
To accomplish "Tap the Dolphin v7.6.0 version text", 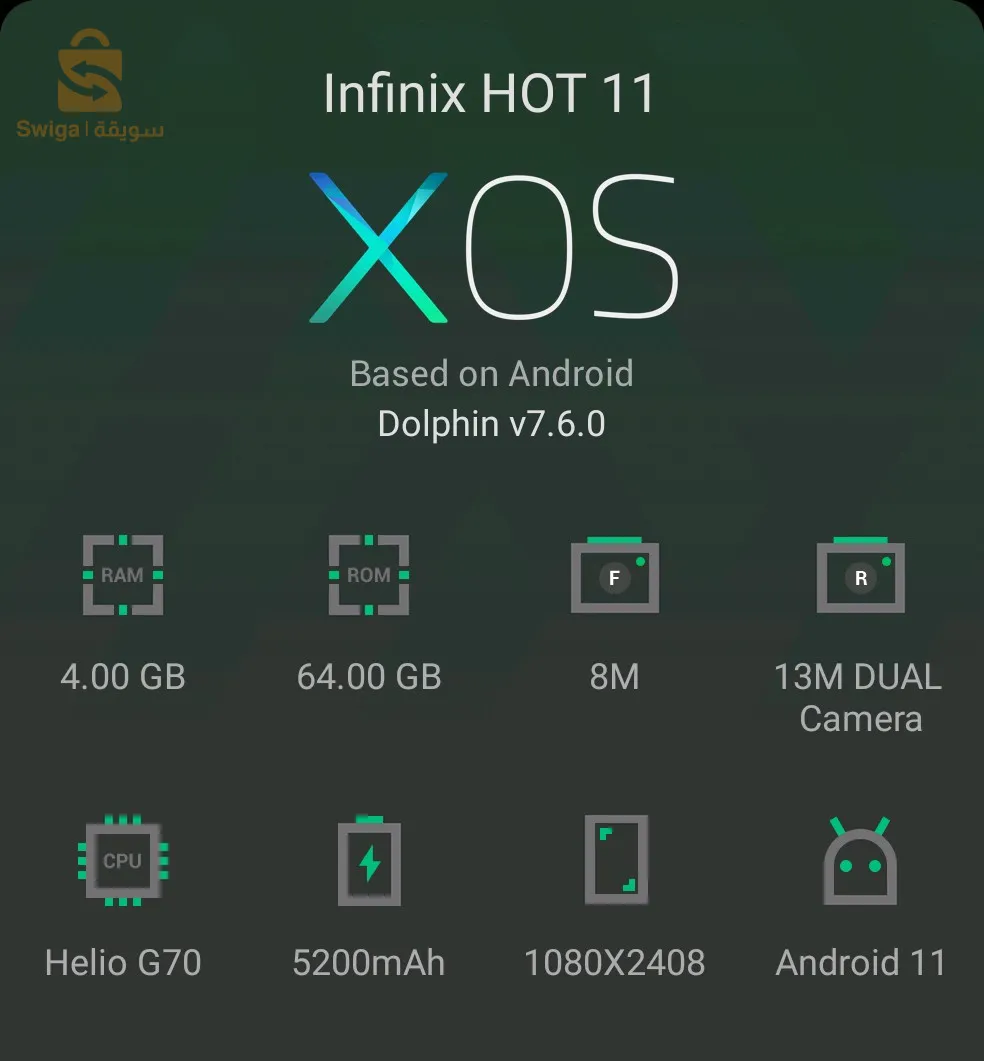I will coord(491,424).
